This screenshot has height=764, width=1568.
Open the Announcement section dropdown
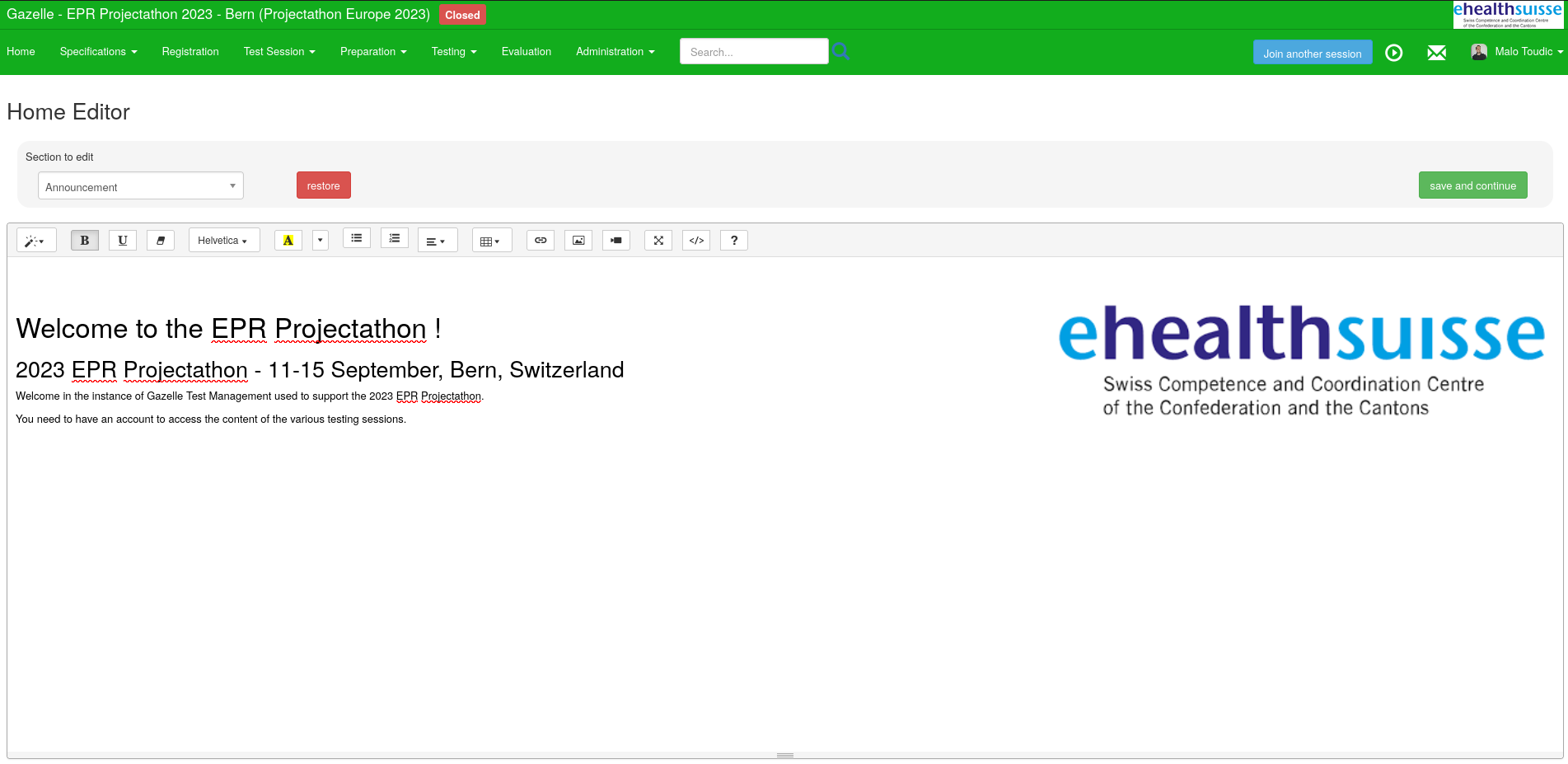pos(141,186)
